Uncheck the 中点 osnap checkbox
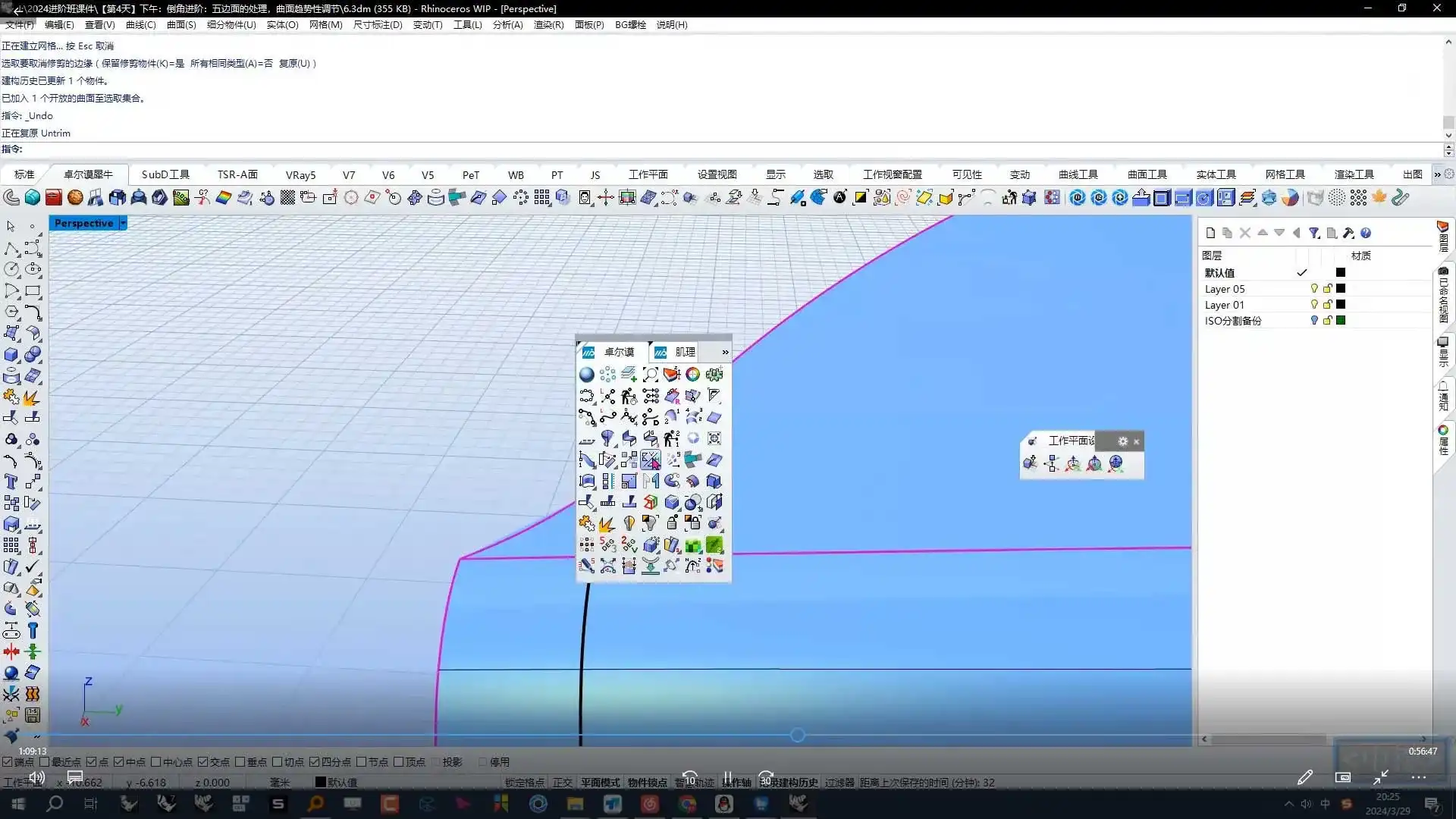 pos(118,762)
